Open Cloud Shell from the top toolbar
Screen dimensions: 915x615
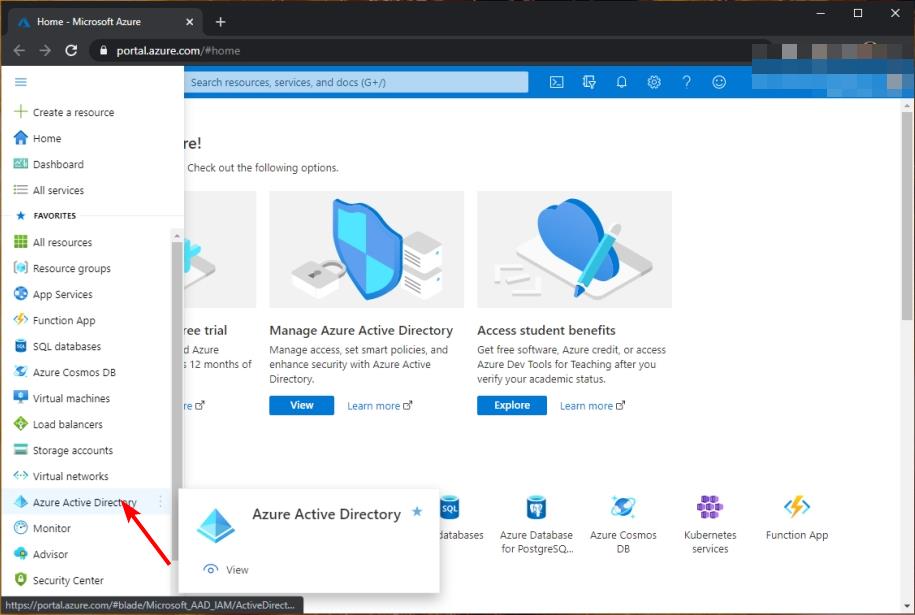tap(556, 82)
